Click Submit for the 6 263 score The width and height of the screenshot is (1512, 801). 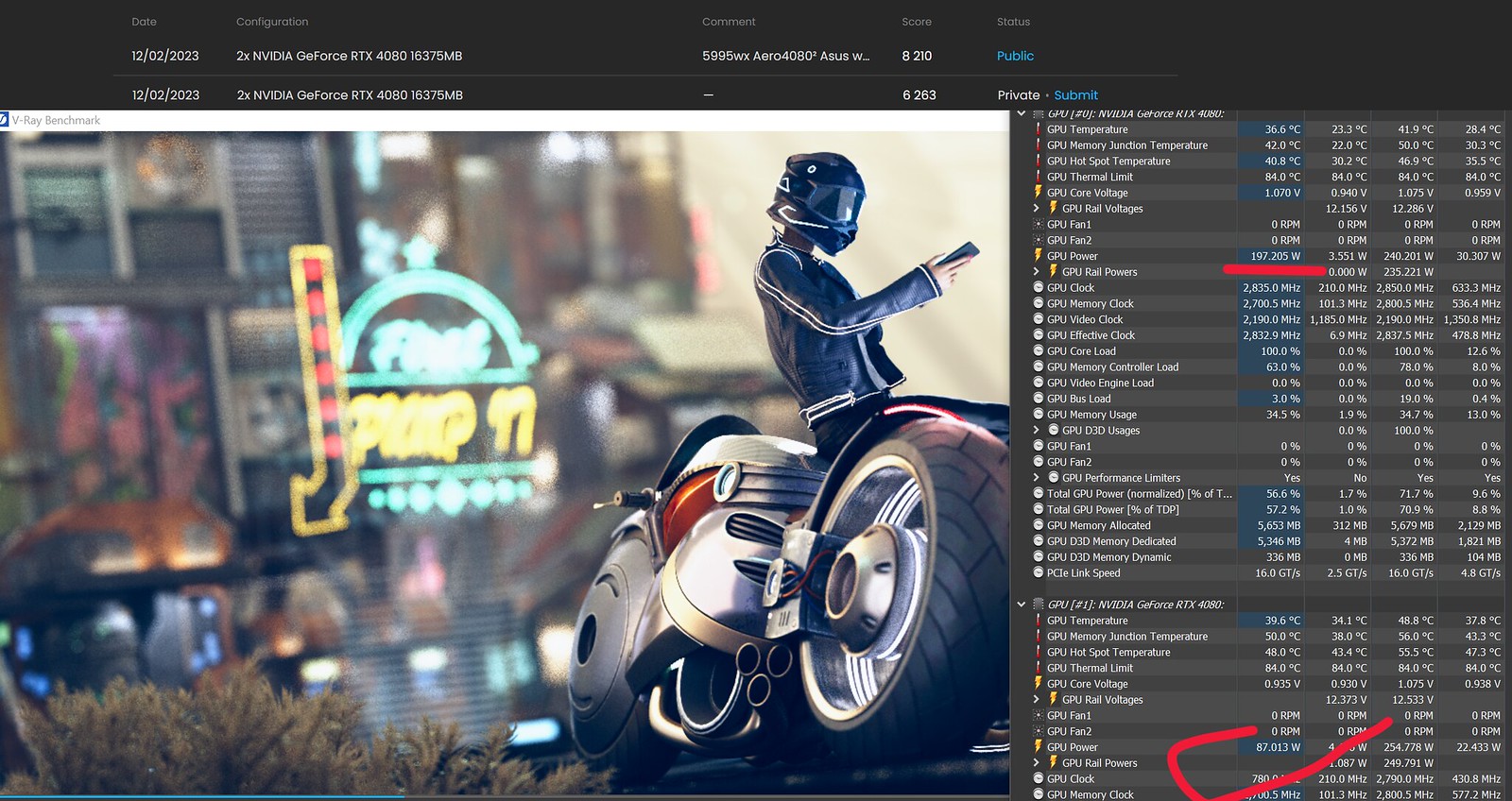tap(1075, 94)
